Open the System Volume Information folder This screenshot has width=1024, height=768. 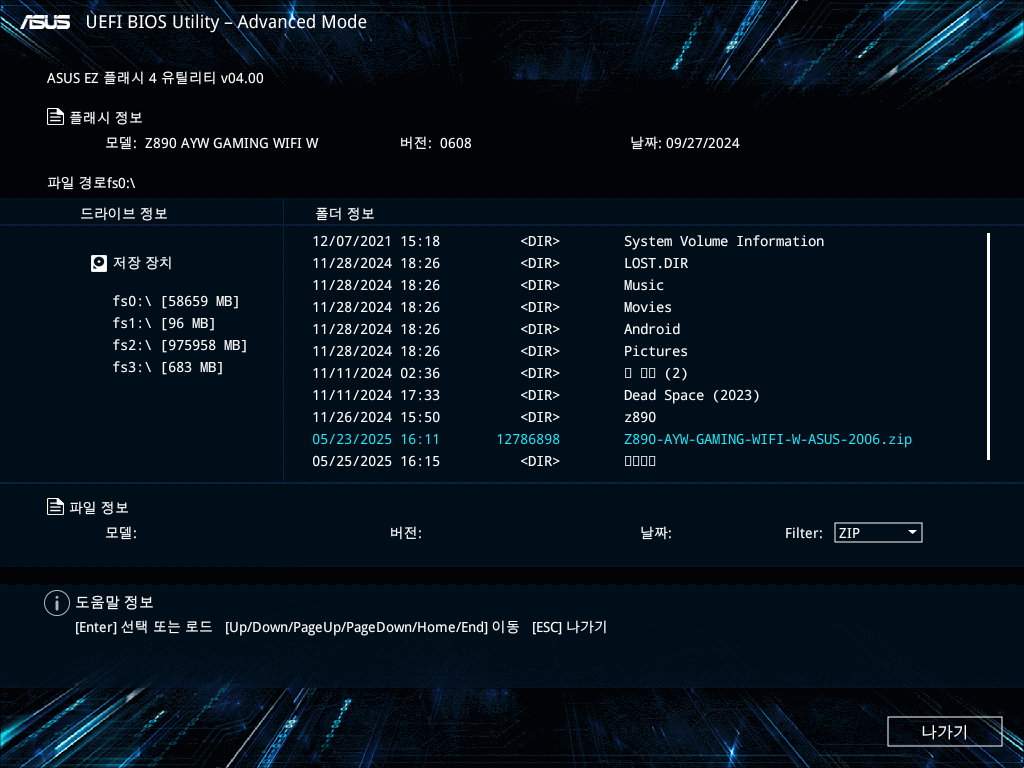pos(724,242)
